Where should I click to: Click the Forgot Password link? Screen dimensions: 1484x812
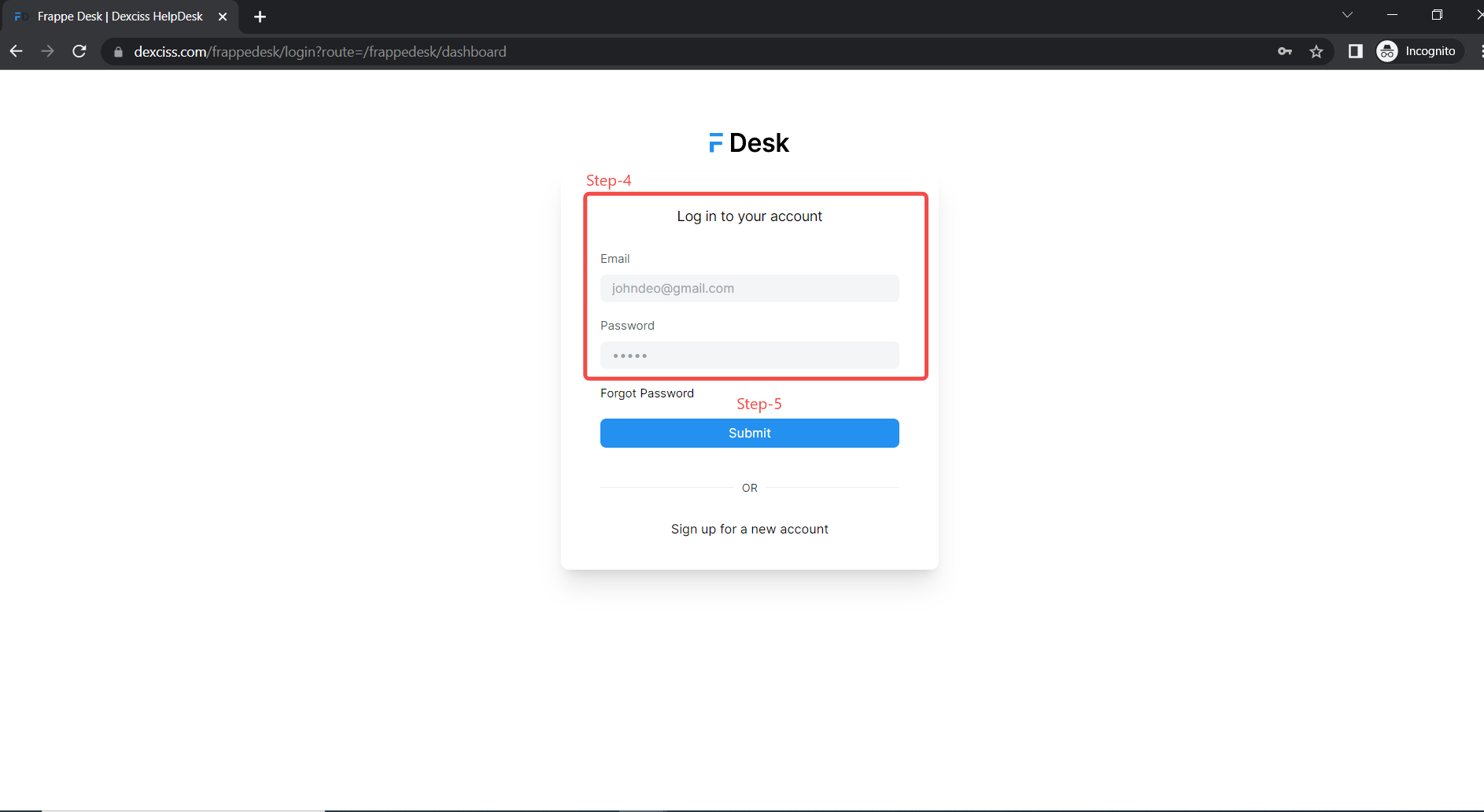(647, 393)
